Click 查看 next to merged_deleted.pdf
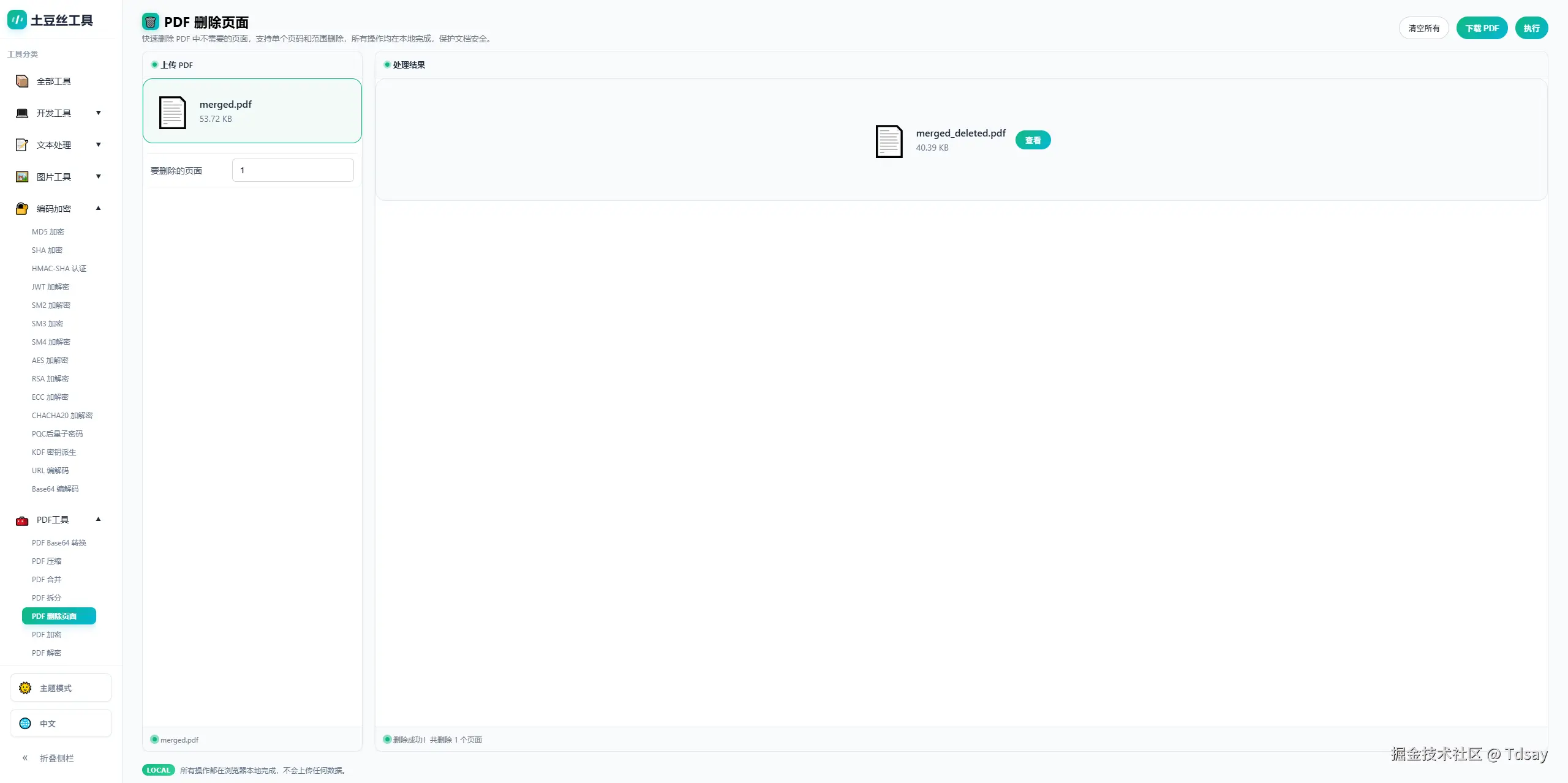Screen dimensions: 1568x783 point(1033,140)
